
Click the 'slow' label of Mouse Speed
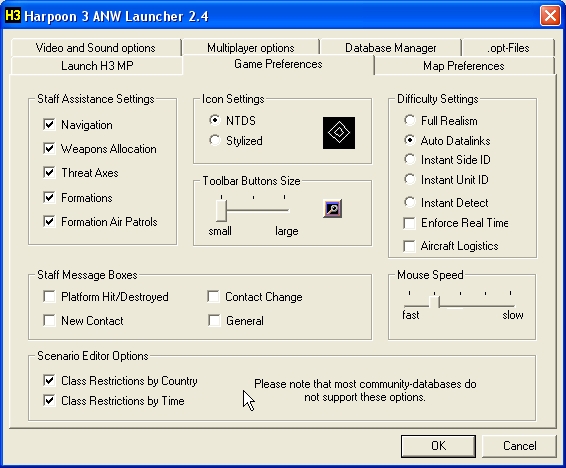(513, 315)
